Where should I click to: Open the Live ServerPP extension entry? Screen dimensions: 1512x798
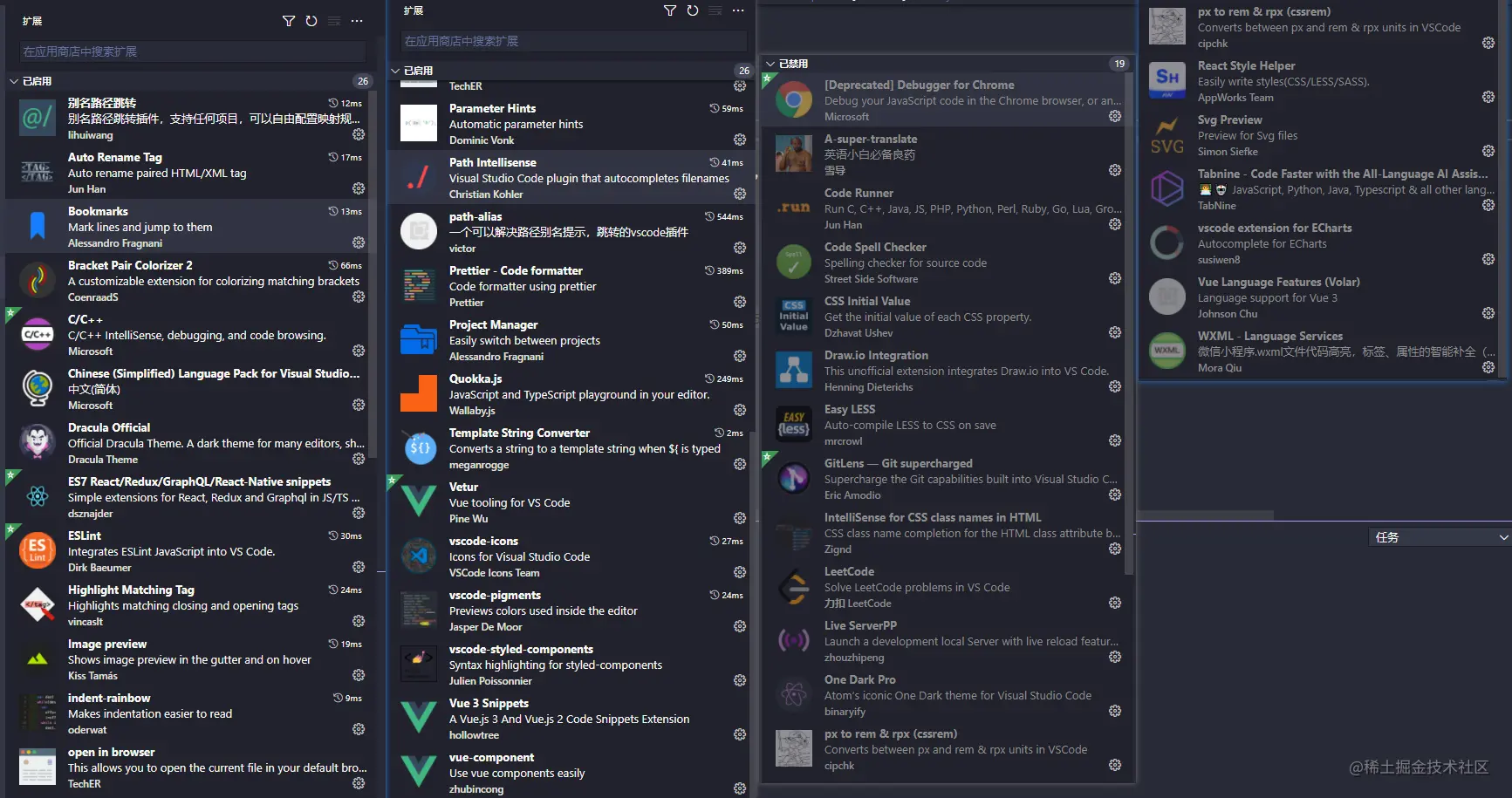tap(942, 641)
